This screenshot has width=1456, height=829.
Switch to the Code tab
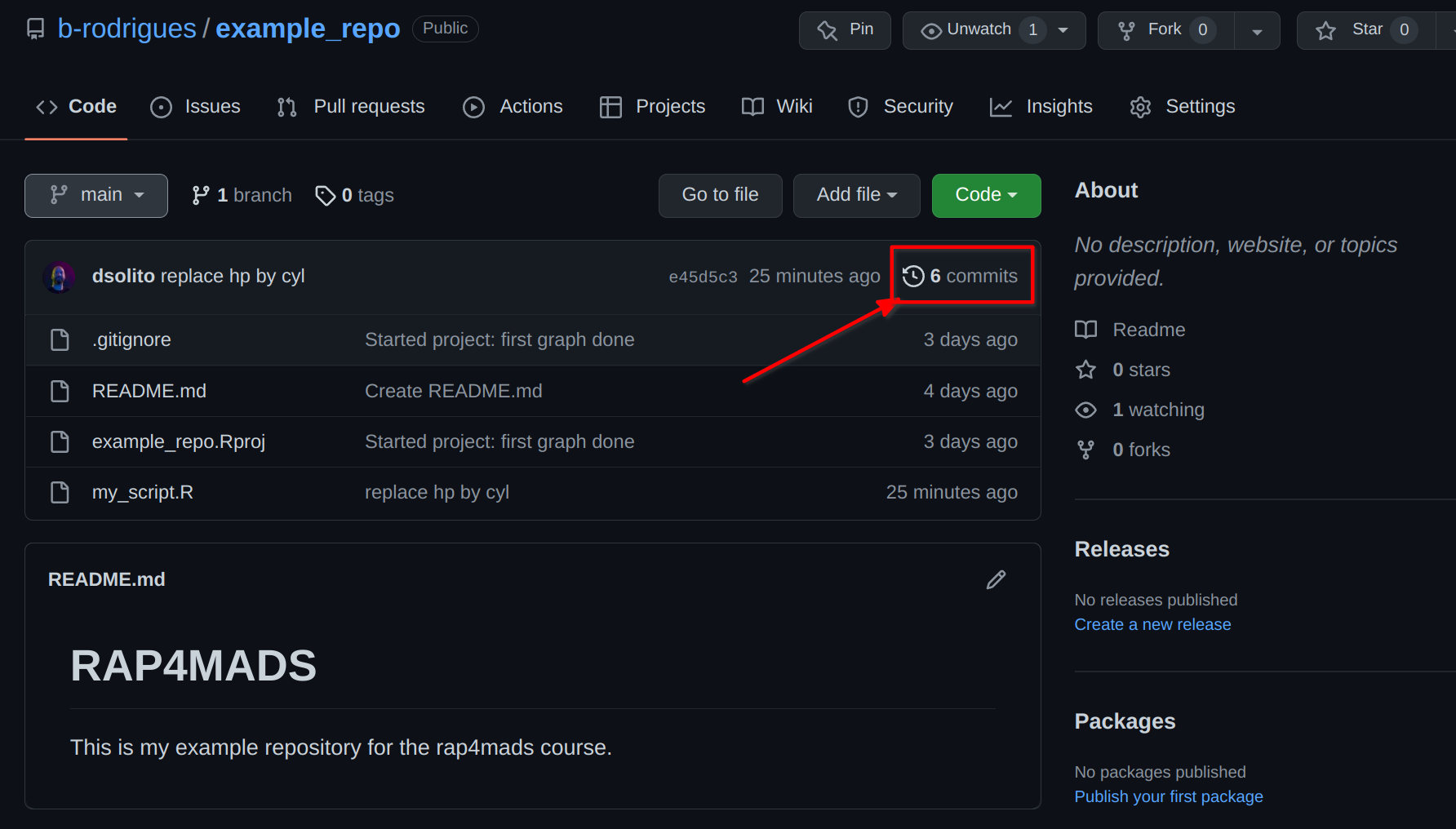click(x=76, y=107)
